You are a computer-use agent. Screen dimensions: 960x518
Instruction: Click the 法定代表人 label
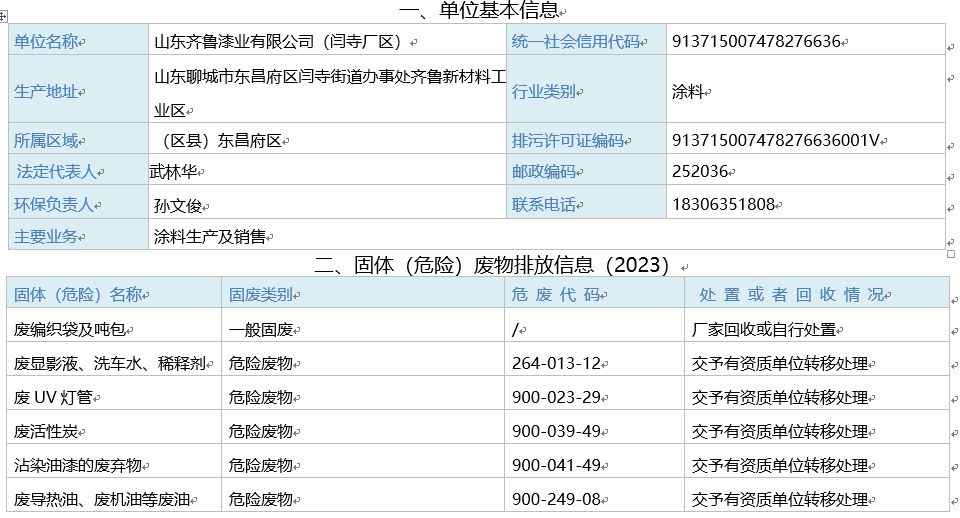(x=56, y=172)
